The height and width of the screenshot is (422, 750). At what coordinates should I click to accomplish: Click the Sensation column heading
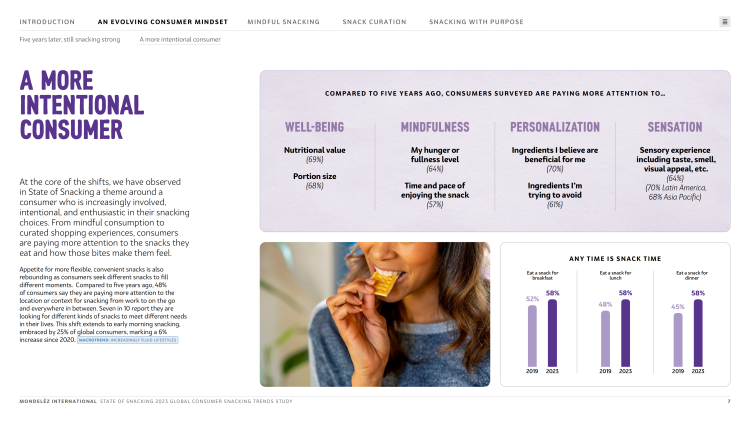point(675,128)
